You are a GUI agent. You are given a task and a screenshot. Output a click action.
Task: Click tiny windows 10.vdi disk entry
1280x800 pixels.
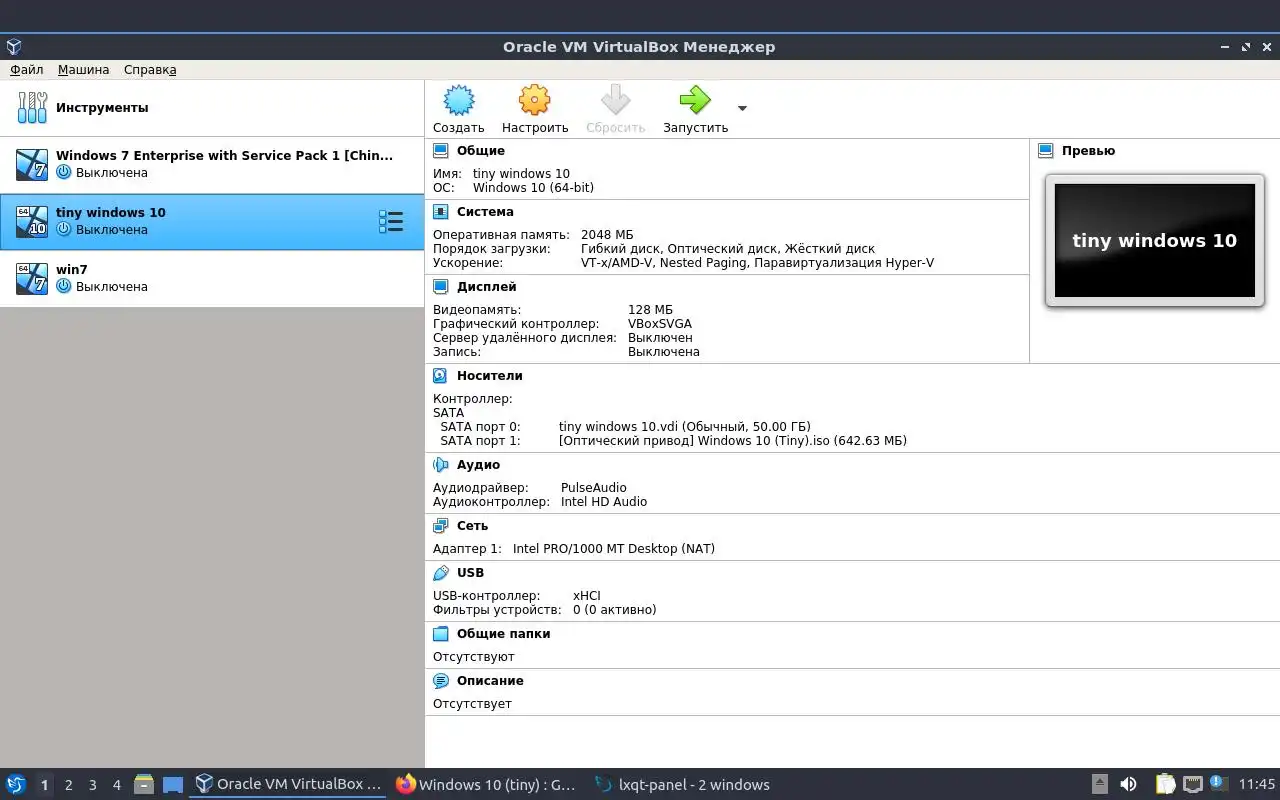(684, 427)
